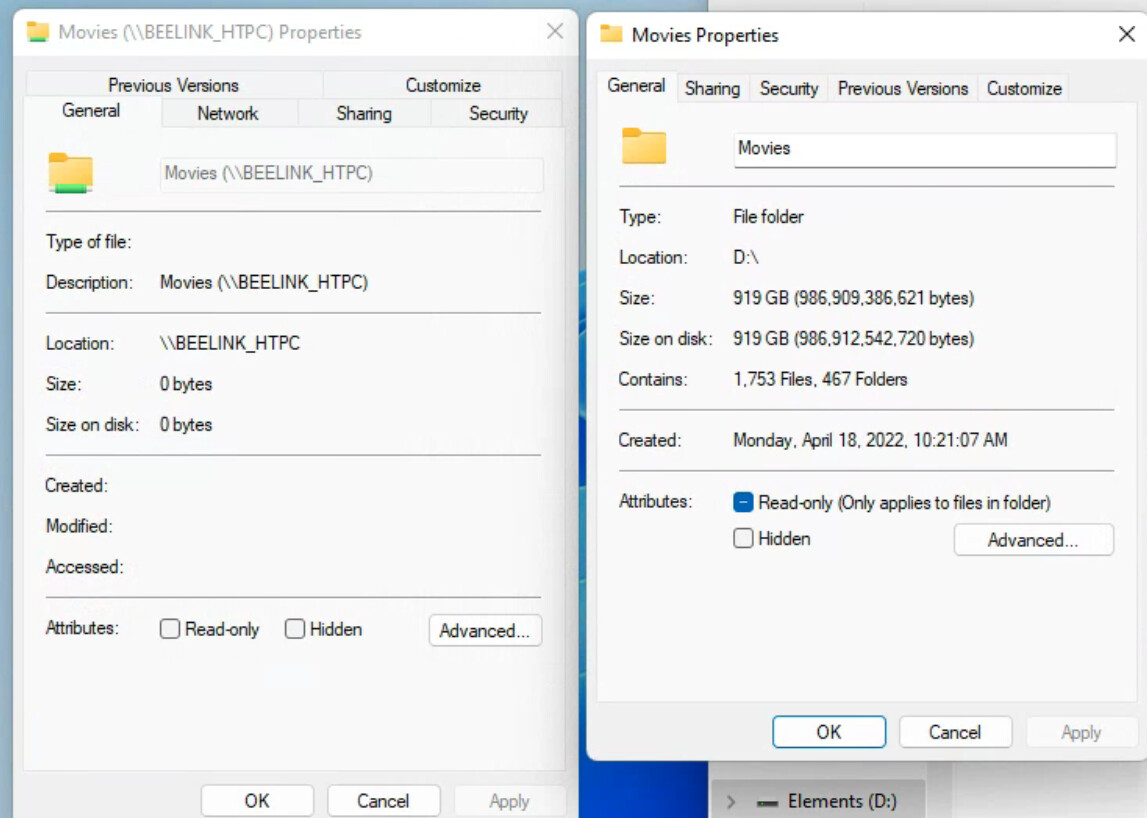
Task: Switch to Previous Versions tab in left dialog
Action: click(173, 85)
